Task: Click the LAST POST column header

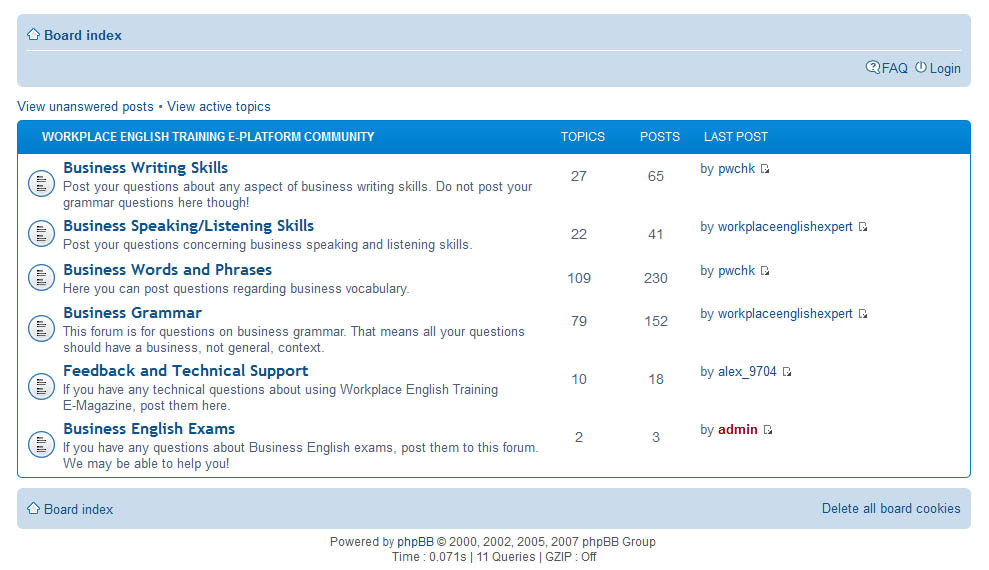Action: coord(735,137)
